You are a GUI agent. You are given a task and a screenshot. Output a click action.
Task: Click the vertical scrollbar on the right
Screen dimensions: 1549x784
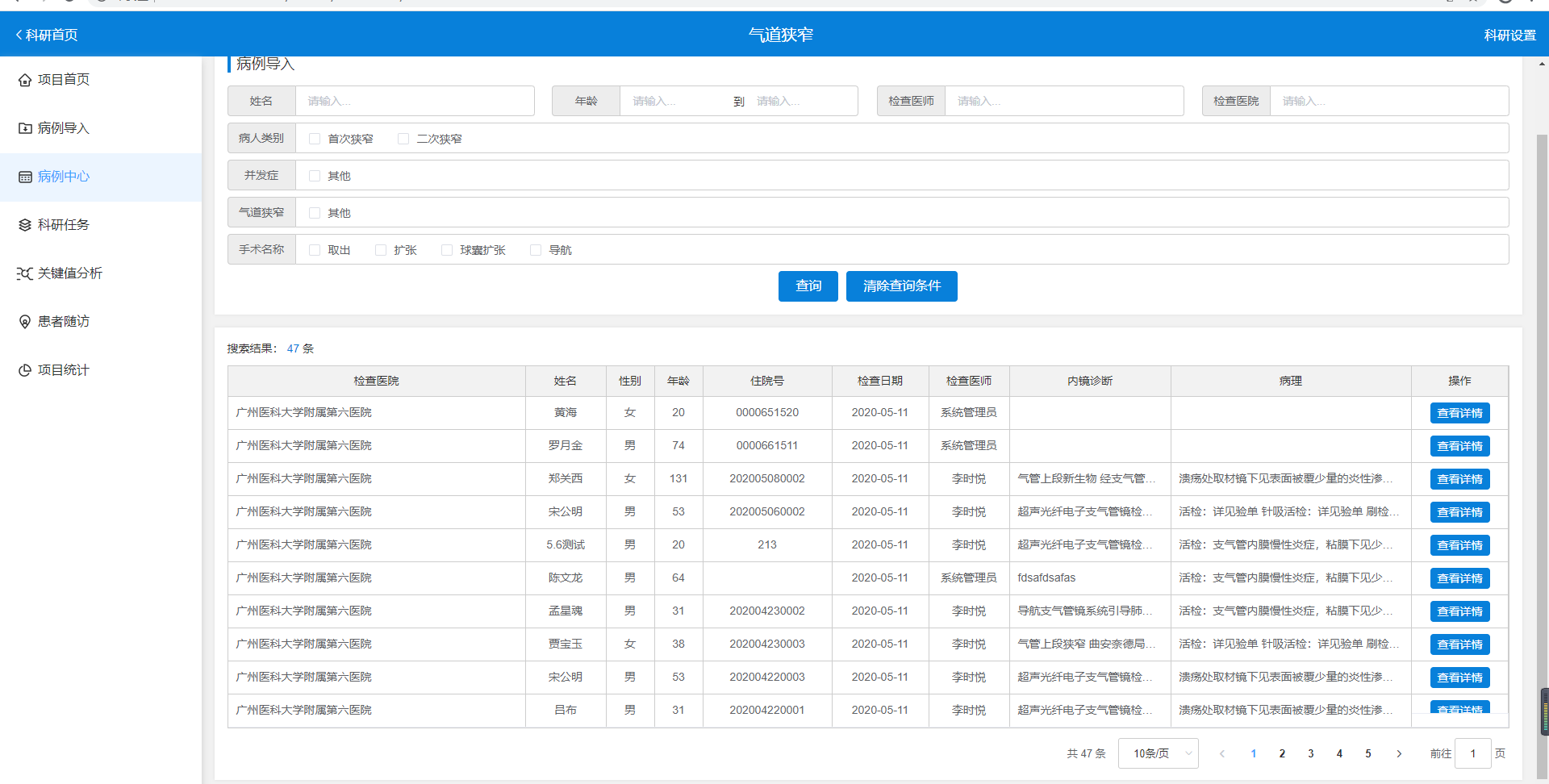1542,403
